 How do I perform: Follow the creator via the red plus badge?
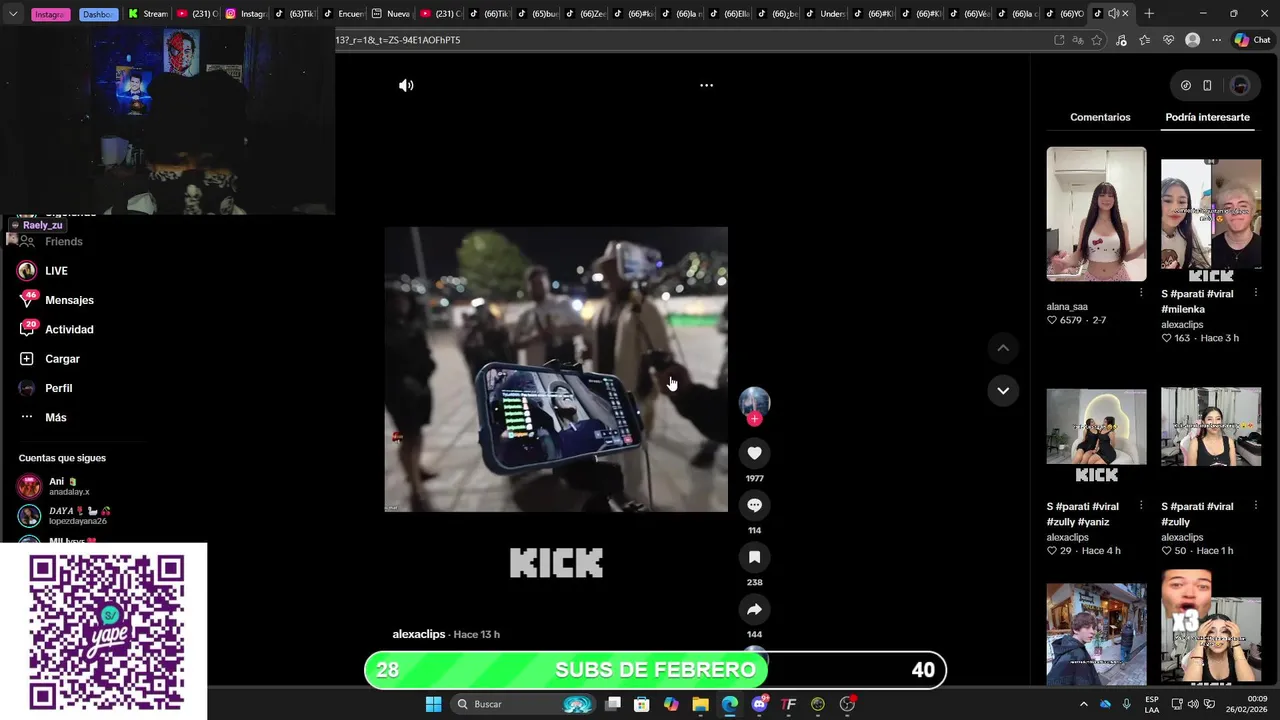(x=754, y=419)
